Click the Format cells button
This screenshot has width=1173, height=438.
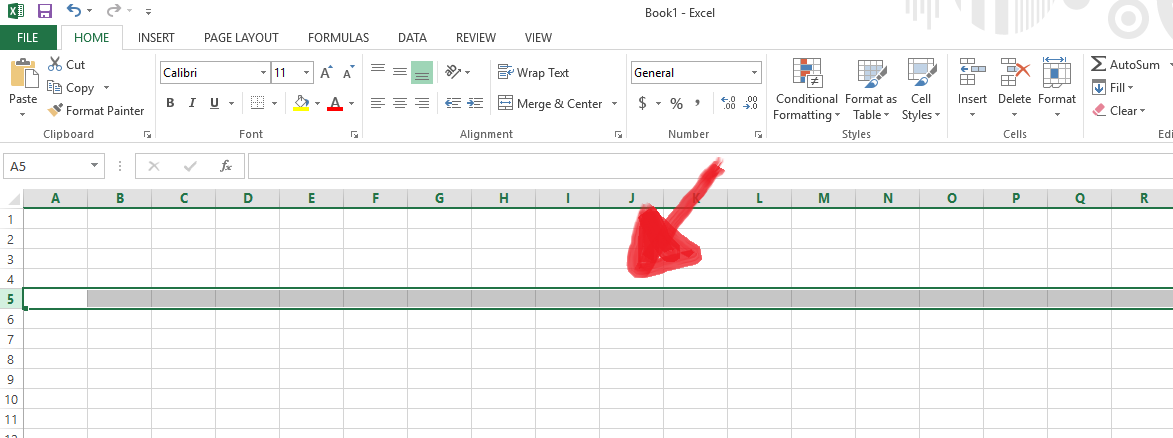(1056, 89)
